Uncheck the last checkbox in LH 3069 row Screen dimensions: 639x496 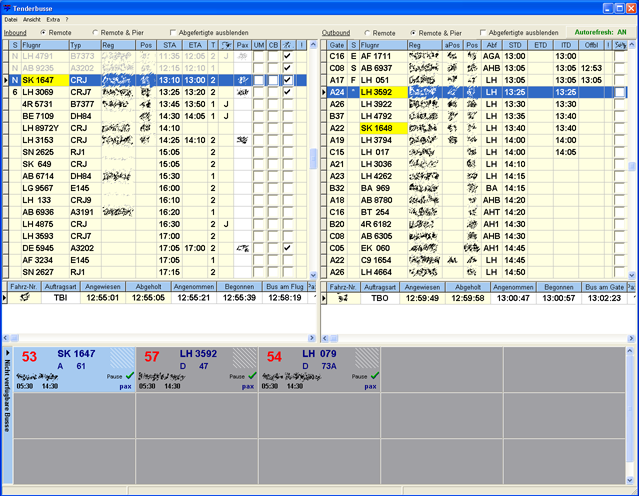click(288, 92)
